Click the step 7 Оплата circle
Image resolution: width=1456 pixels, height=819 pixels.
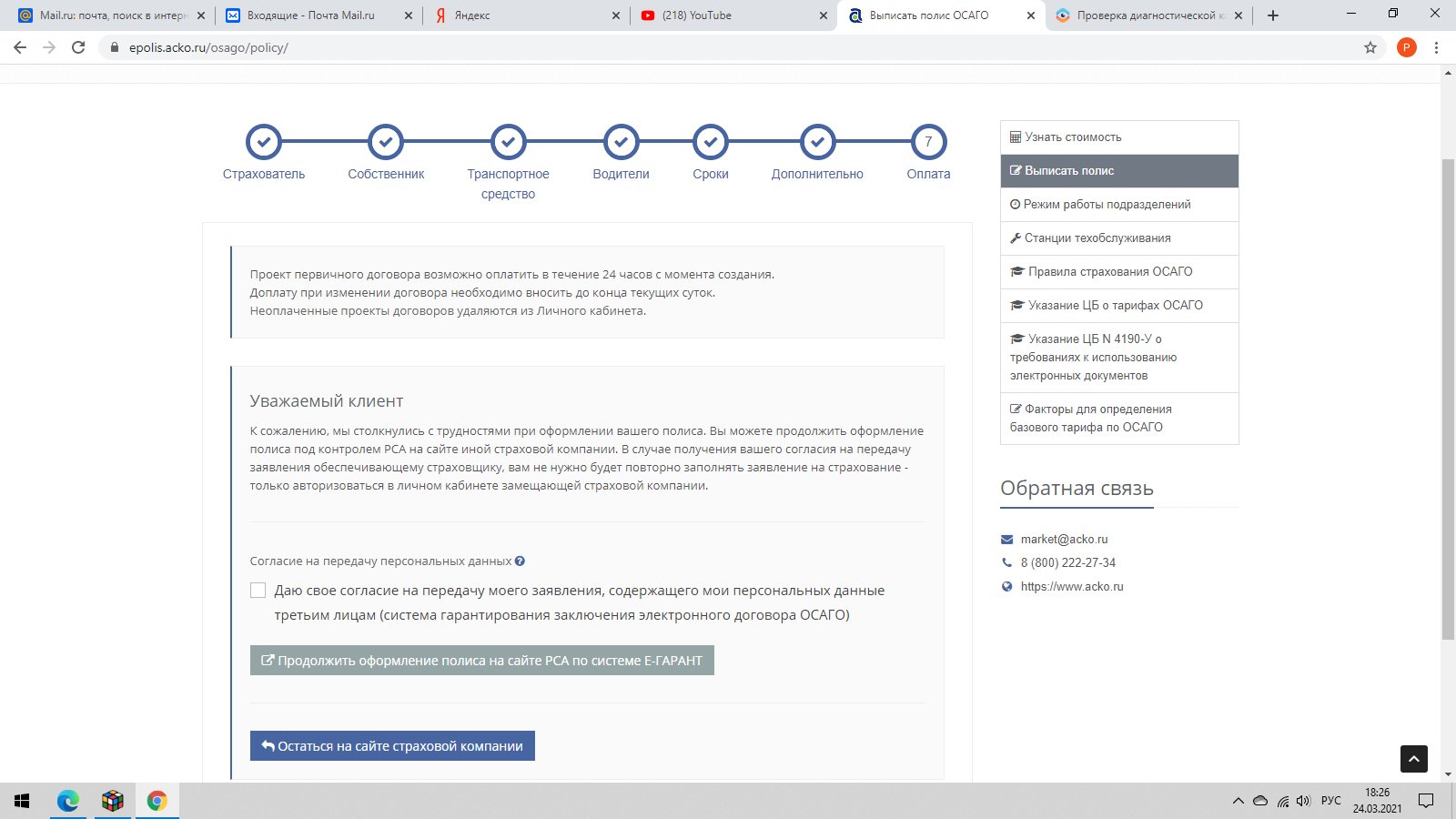click(x=929, y=142)
